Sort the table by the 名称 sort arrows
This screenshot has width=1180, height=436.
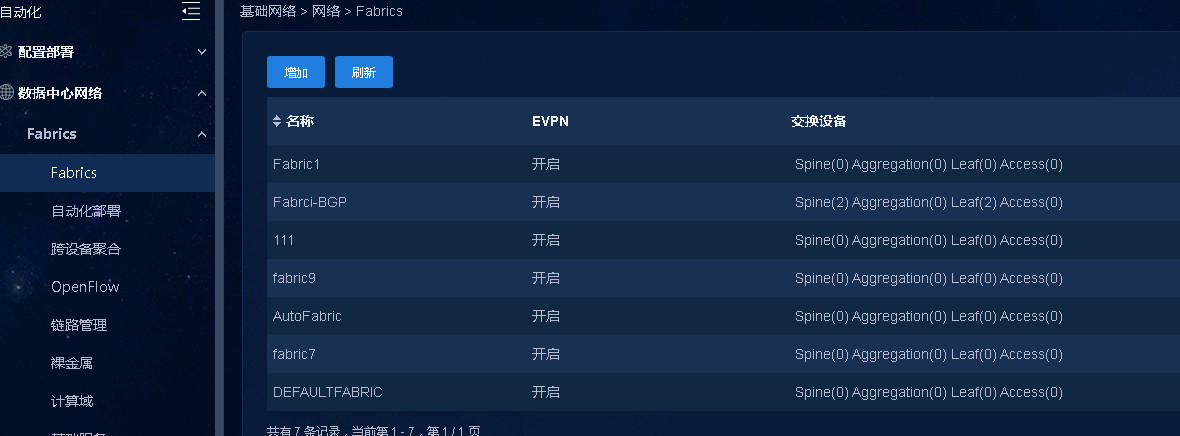coord(277,121)
